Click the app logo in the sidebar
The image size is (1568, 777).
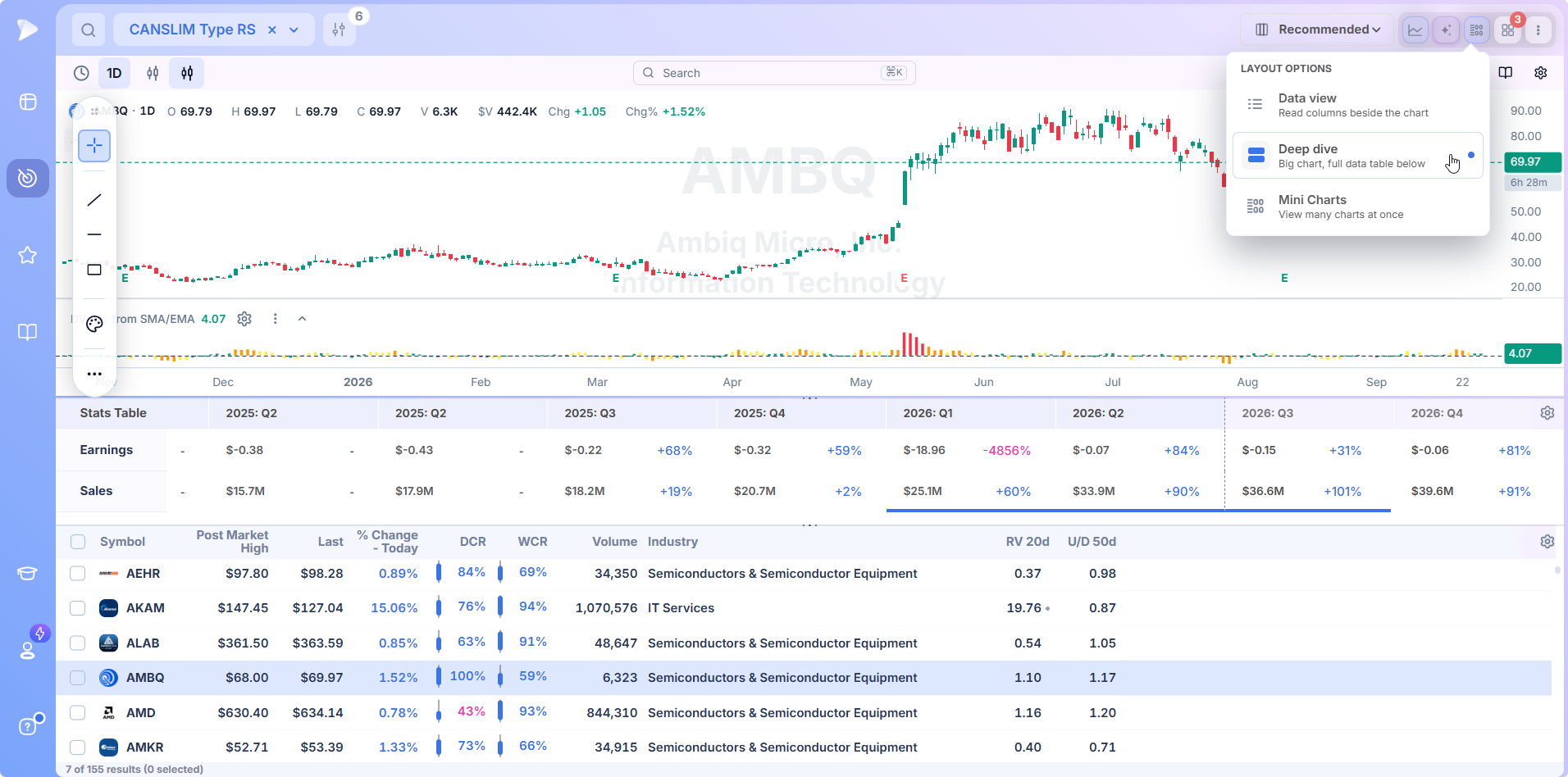[x=28, y=30]
